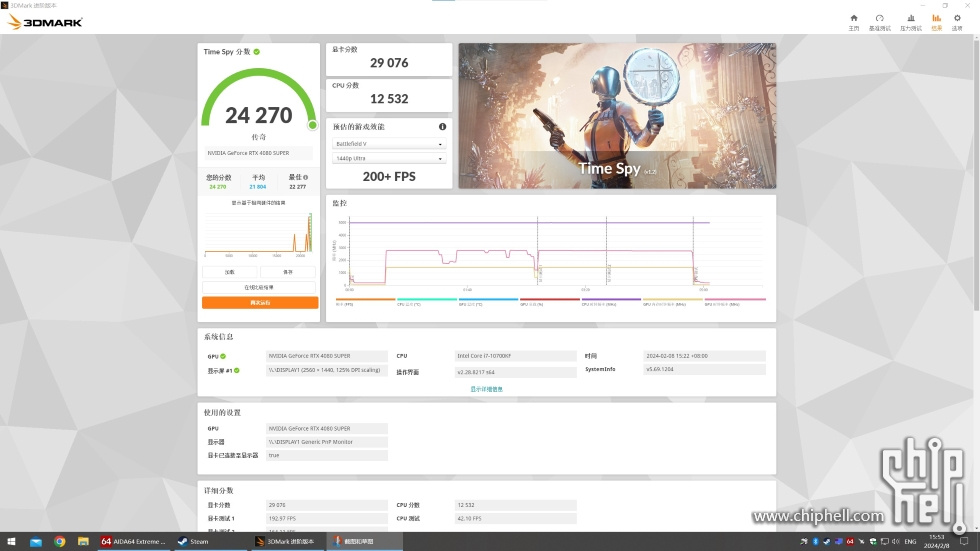Screen dimensions: 980x551
Task: Switch to AIDA64 Extreme in taskbar
Action: (x=134, y=542)
